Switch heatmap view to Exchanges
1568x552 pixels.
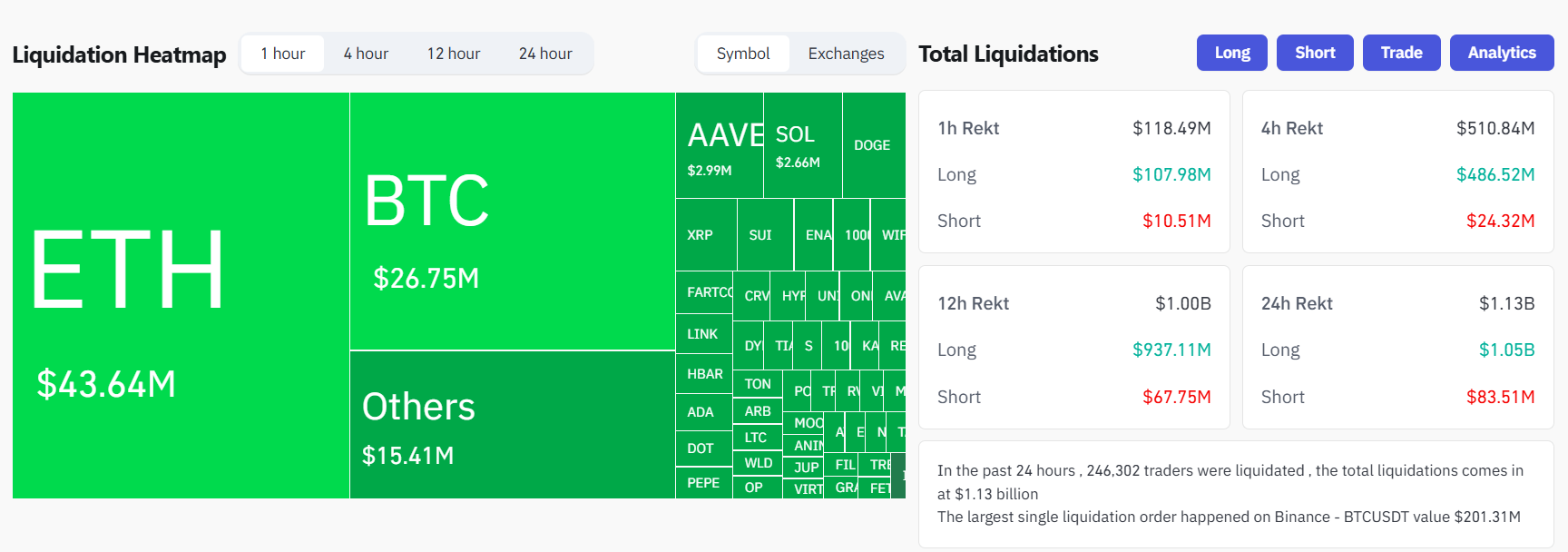point(846,54)
